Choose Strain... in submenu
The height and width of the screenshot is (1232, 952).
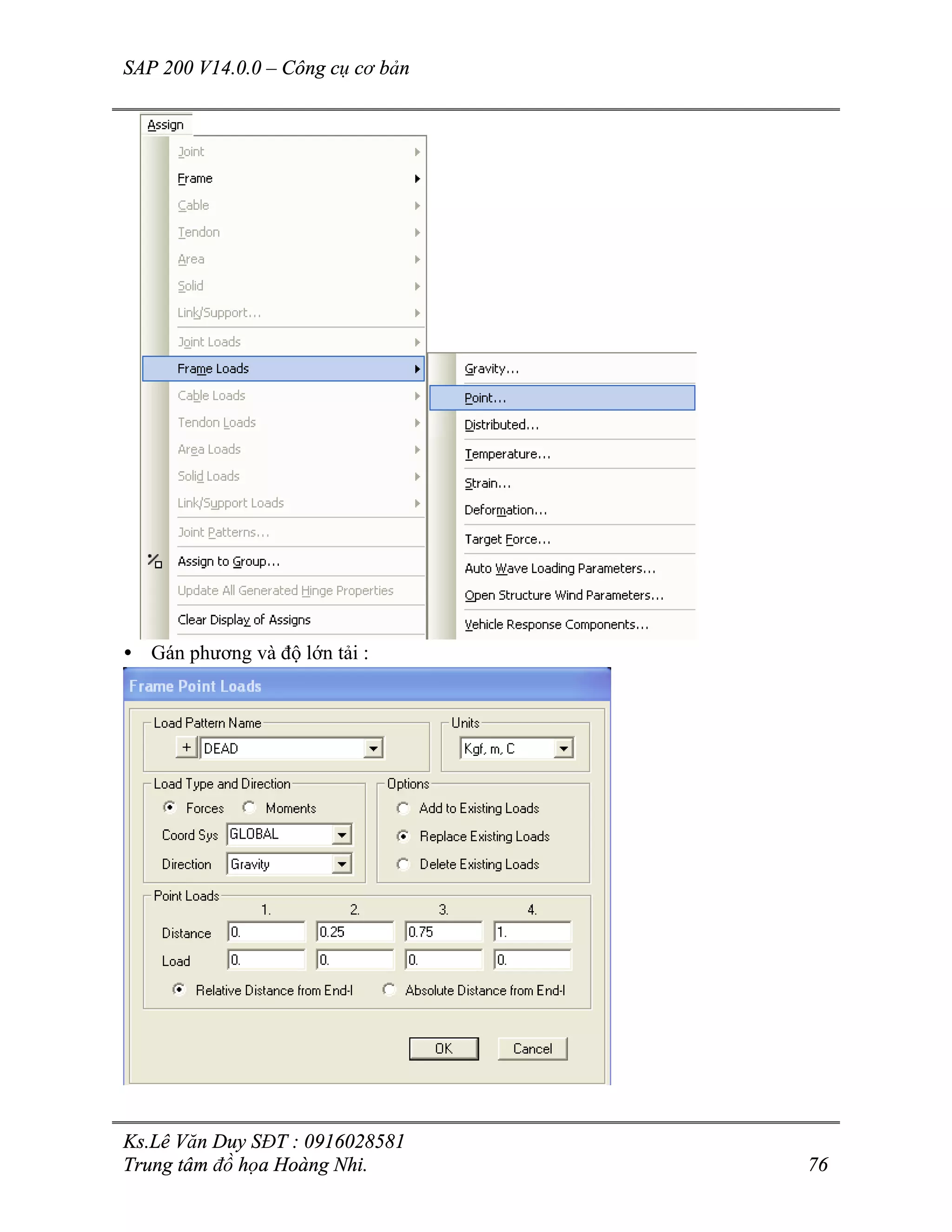pyautogui.click(x=562, y=484)
